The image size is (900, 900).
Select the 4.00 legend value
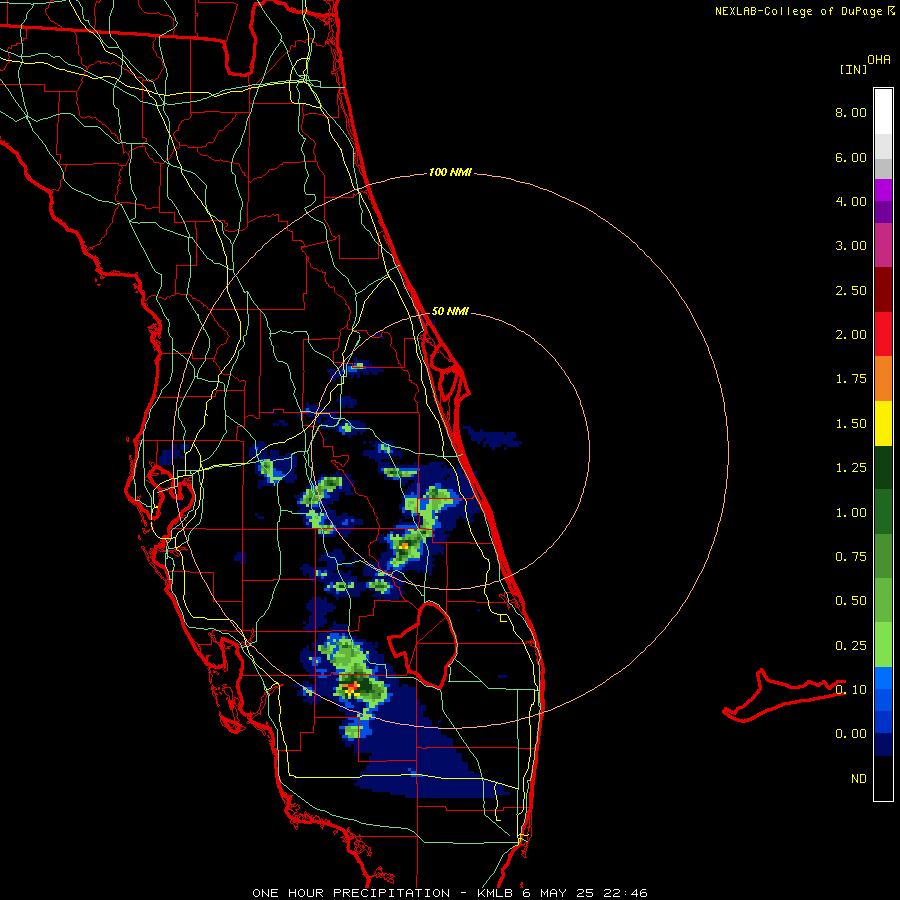click(x=851, y=201)
